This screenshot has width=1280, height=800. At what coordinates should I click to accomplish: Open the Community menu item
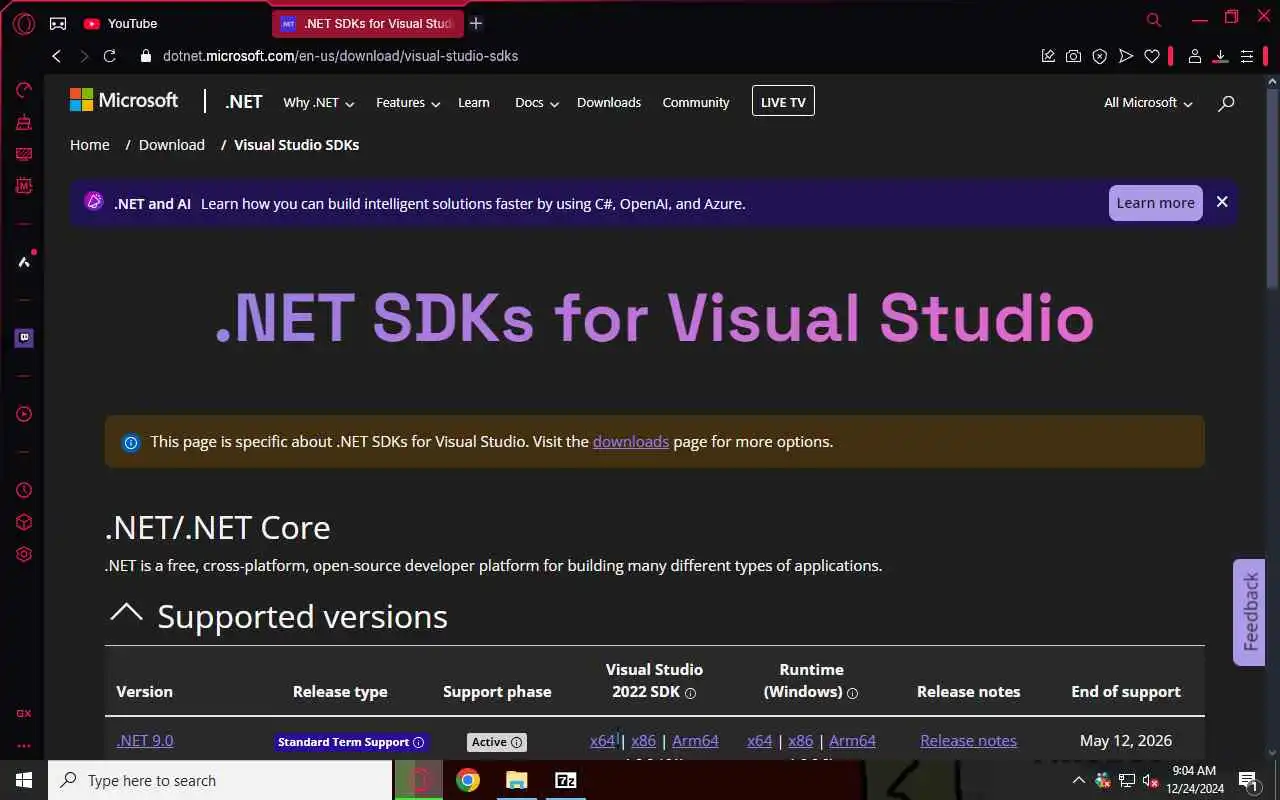(696, 102)
